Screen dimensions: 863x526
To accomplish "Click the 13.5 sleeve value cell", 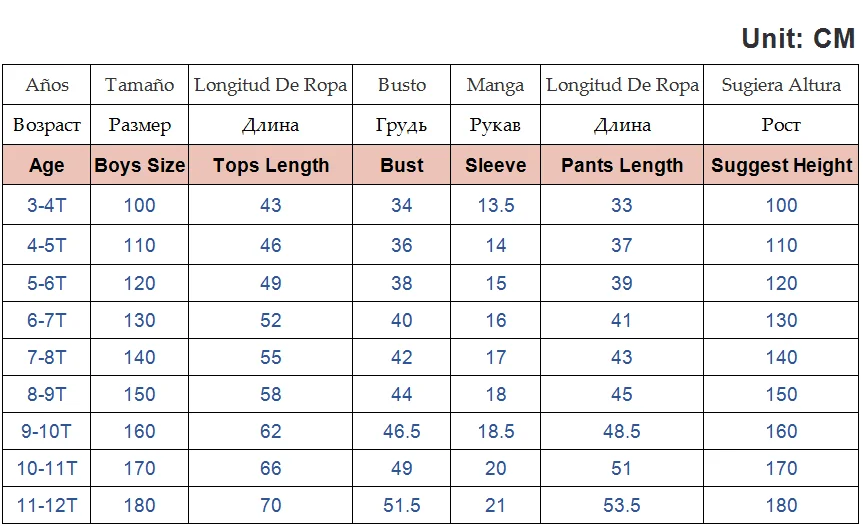I will point(496,206).
